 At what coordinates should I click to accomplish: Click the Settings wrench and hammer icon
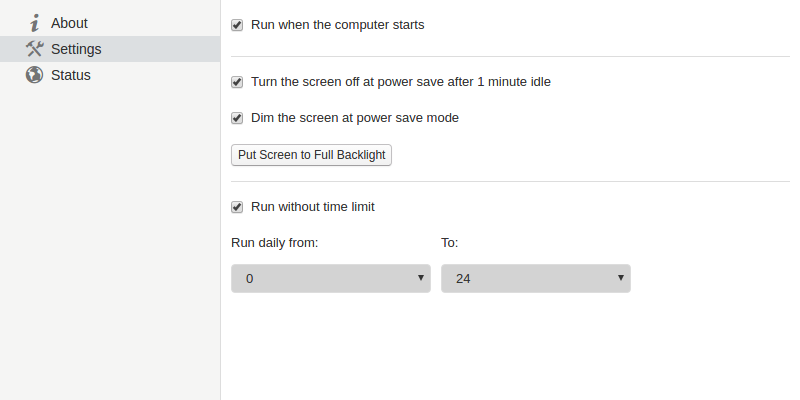click(x=34, y=49)
